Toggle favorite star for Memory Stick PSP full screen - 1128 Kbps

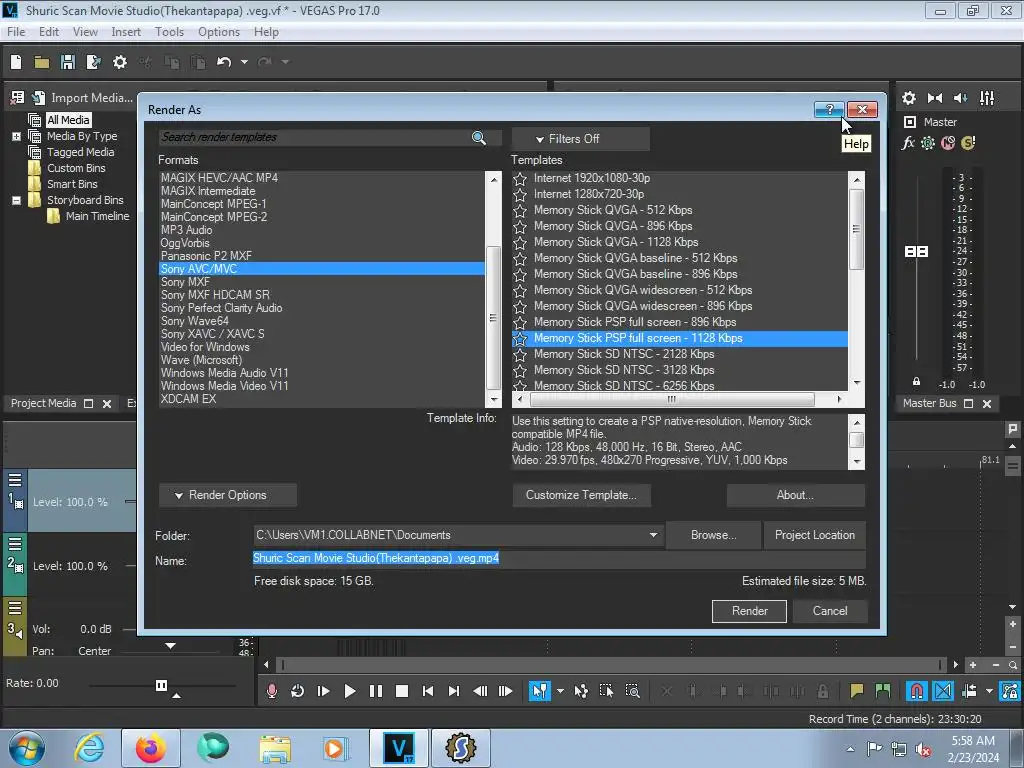point(520,338)
